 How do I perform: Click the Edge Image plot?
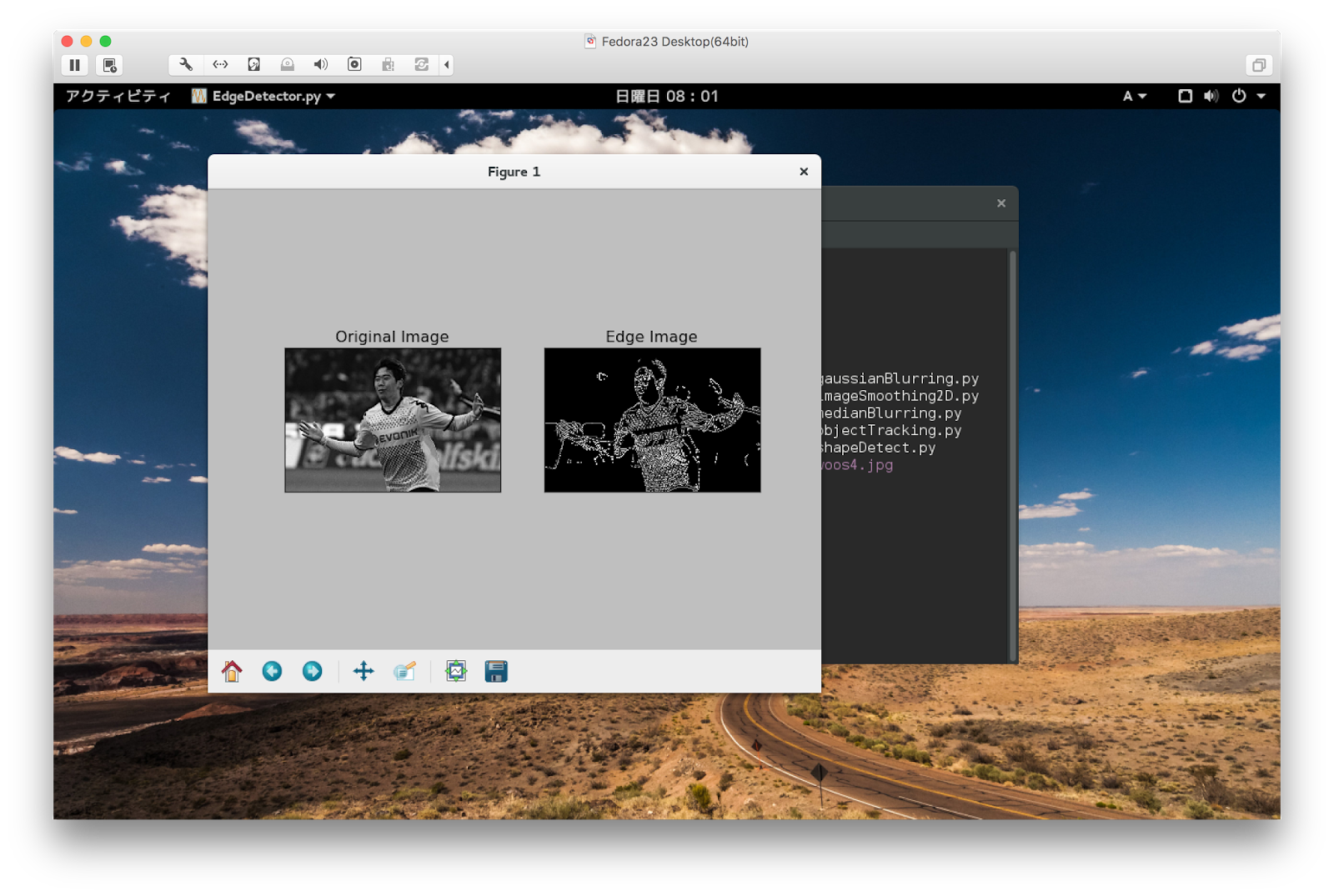652,420
